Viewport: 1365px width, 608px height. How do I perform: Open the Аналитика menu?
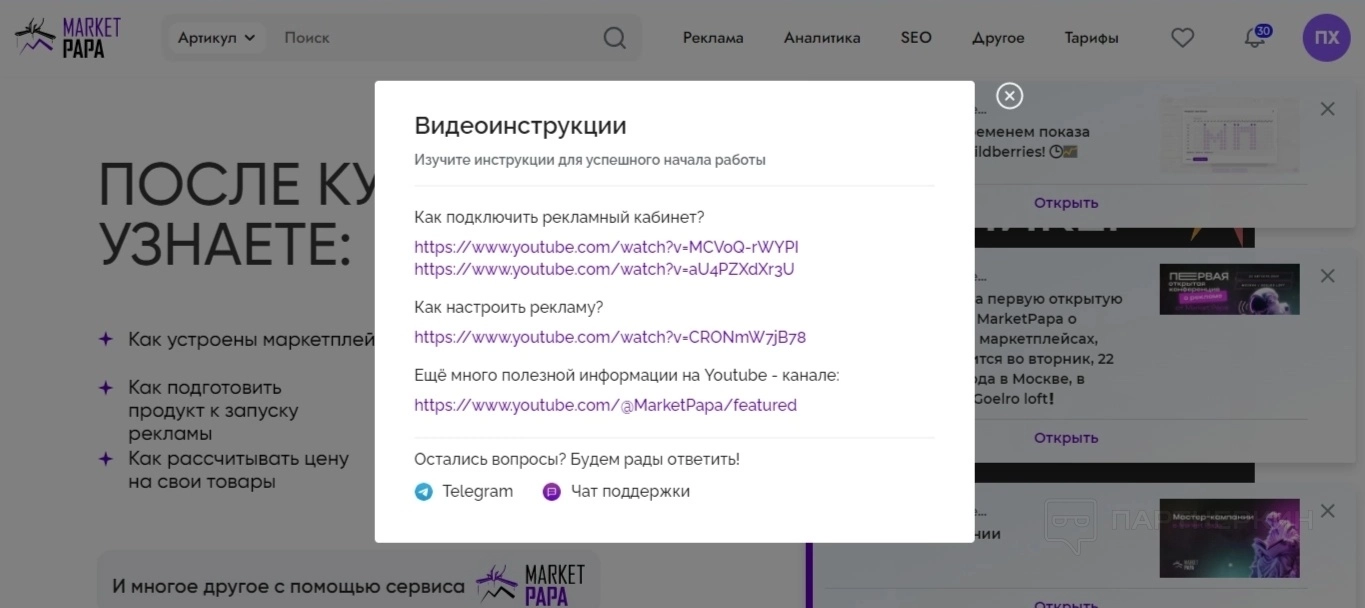822,38
